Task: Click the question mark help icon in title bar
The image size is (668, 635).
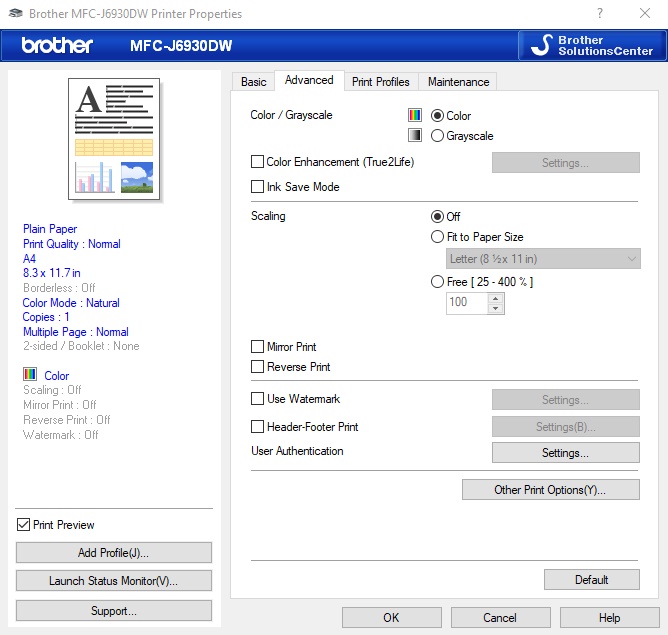Action: (x=600, y=13)
